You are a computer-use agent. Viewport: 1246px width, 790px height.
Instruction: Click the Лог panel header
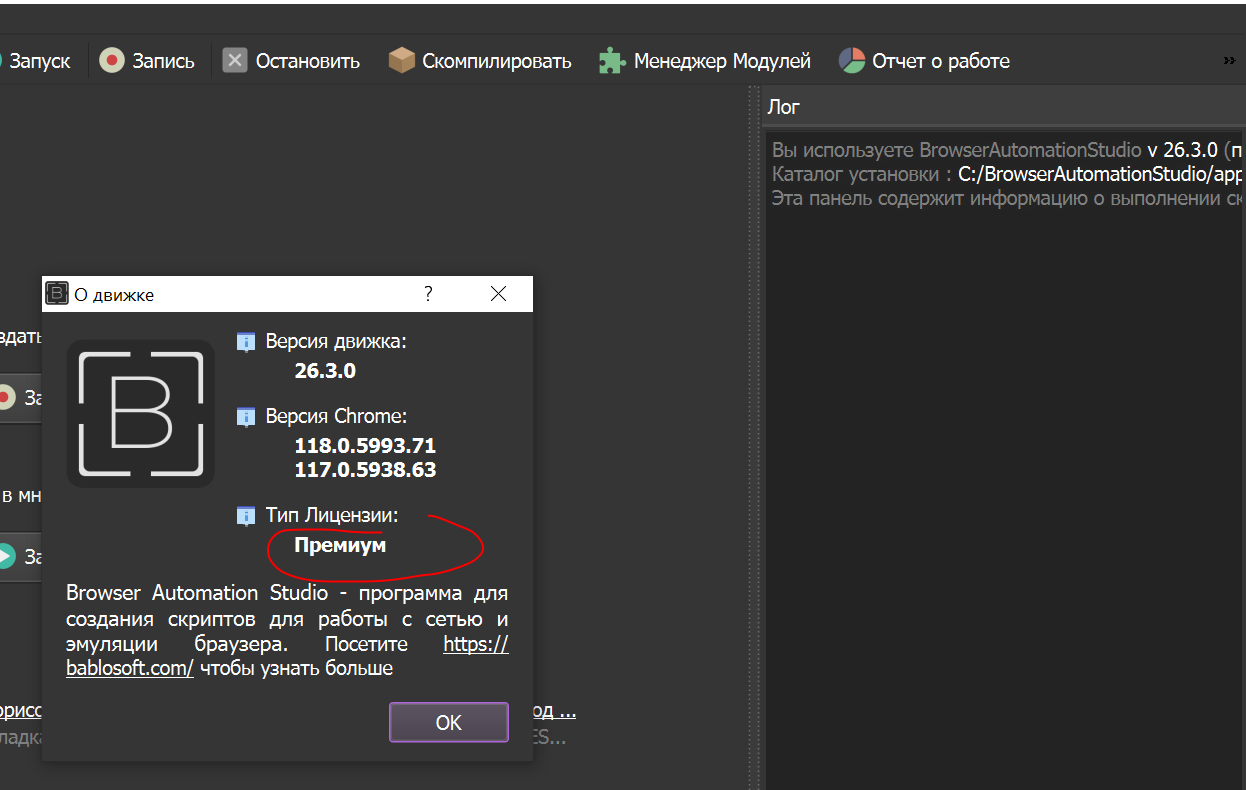point(1000,106)
